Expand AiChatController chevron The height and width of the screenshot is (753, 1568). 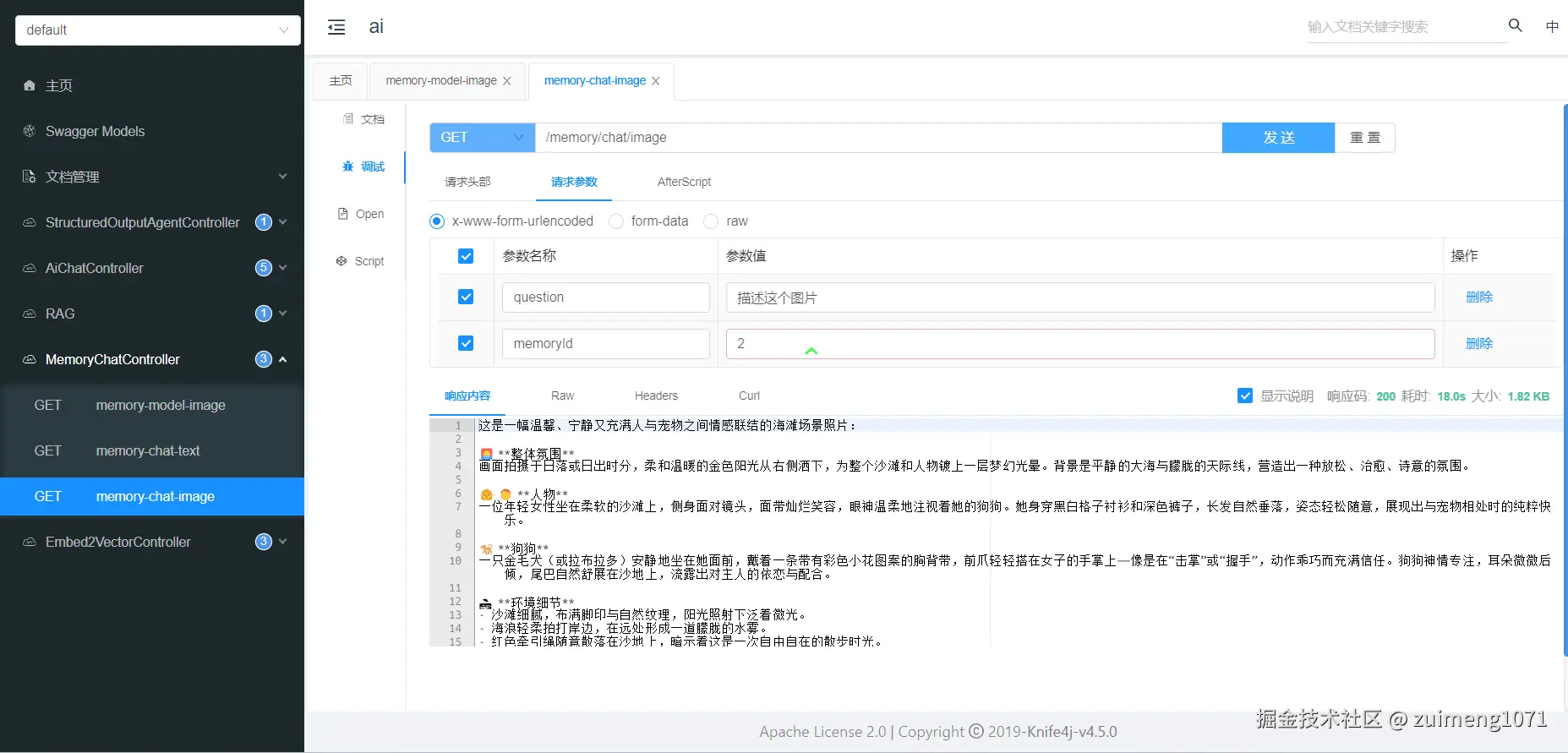pyautogui.click(x=282, y=268)
